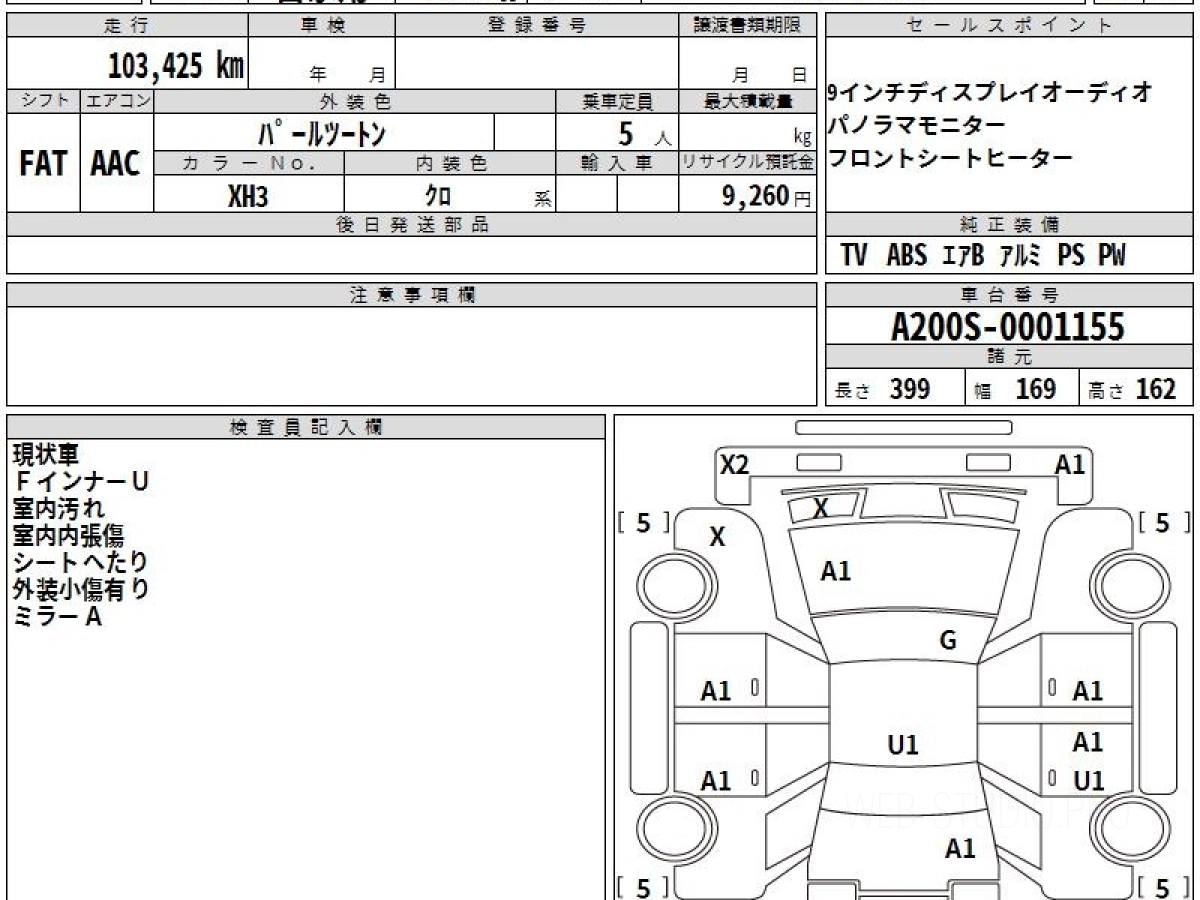This screenshot has width=1200, height=900.
Task: Select the length value 399
Action: coord(910,389)
